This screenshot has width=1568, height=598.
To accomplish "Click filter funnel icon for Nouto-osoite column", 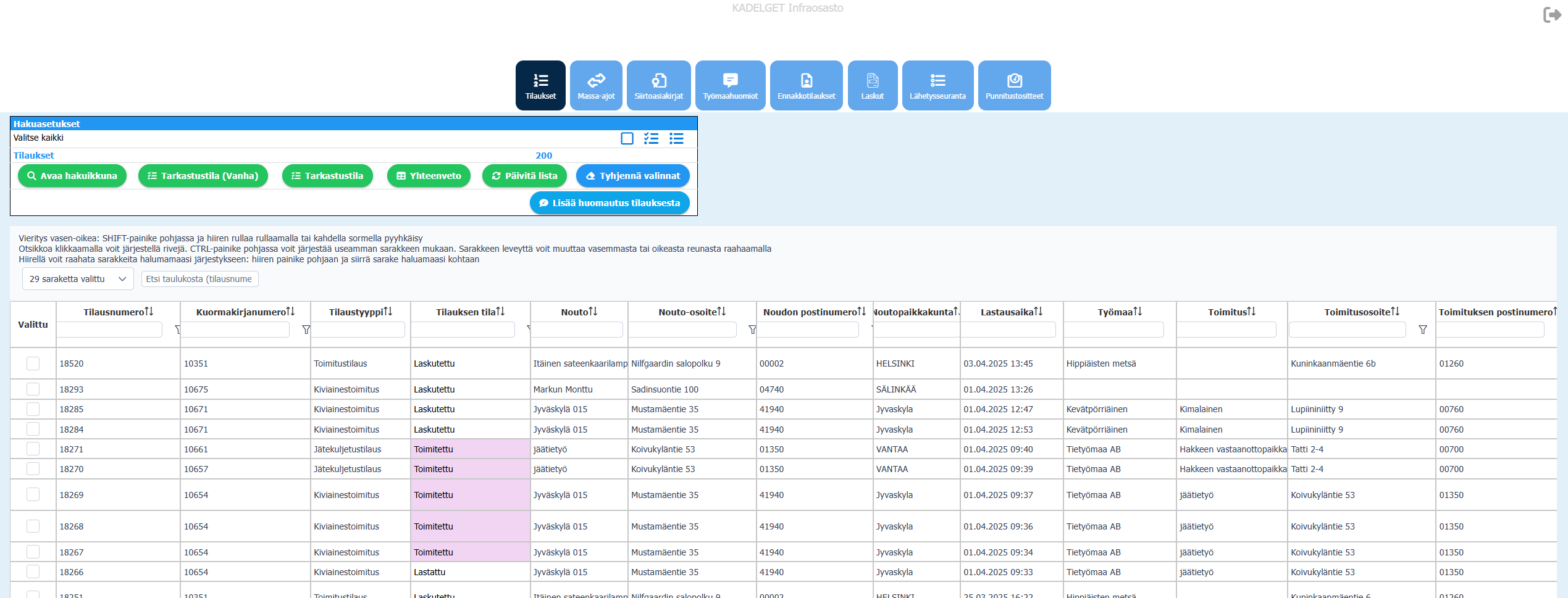I will pyautogui.click(x=752, y=330).
